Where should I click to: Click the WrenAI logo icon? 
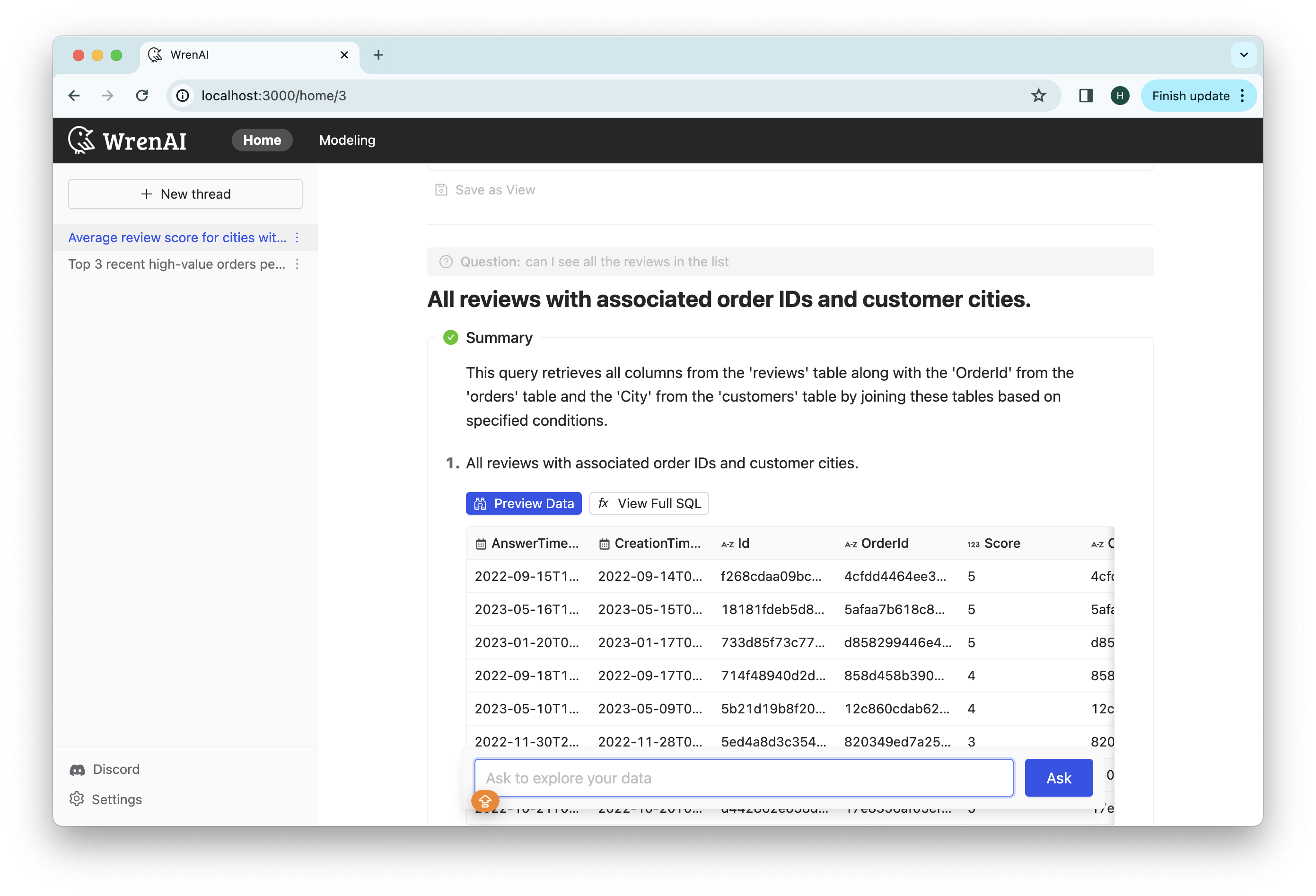click(81, 140)
